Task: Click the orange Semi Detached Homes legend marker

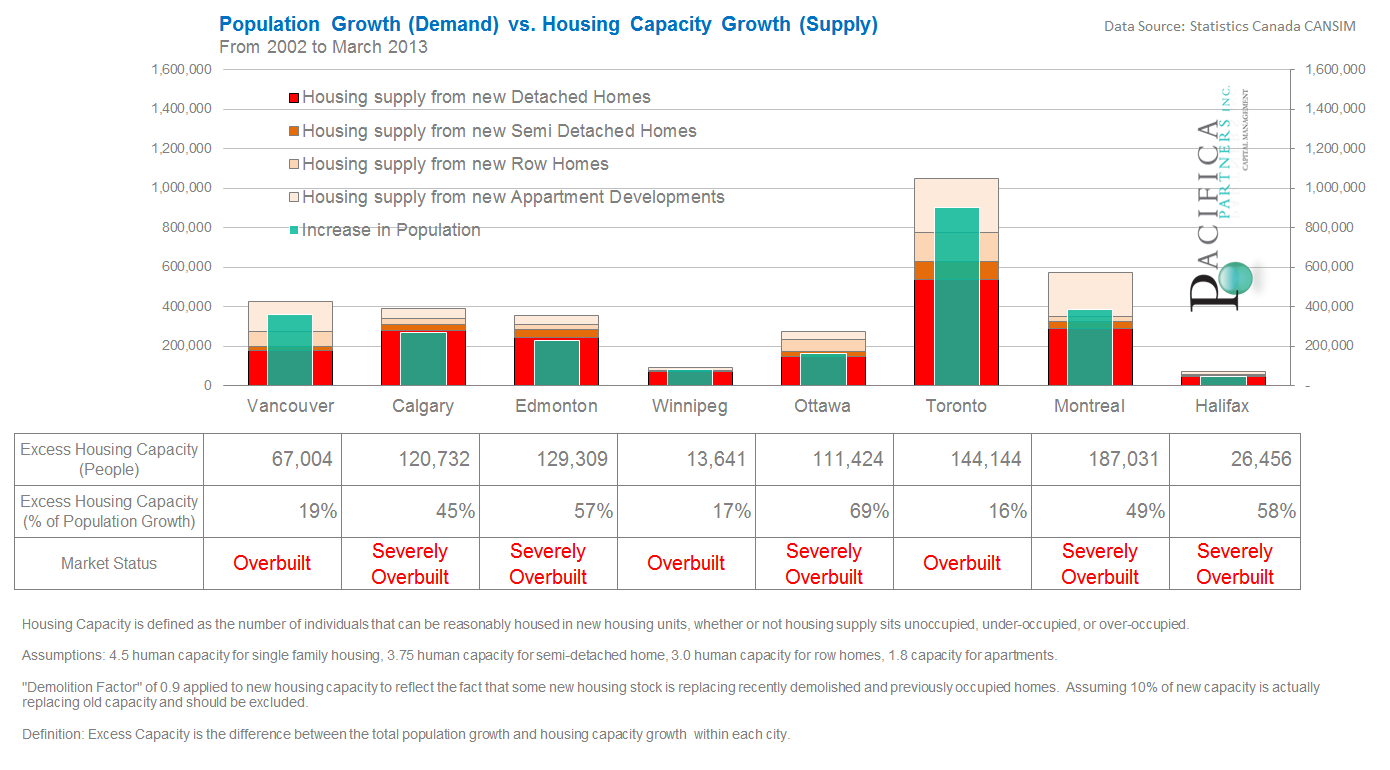Action: click(293, 132)
